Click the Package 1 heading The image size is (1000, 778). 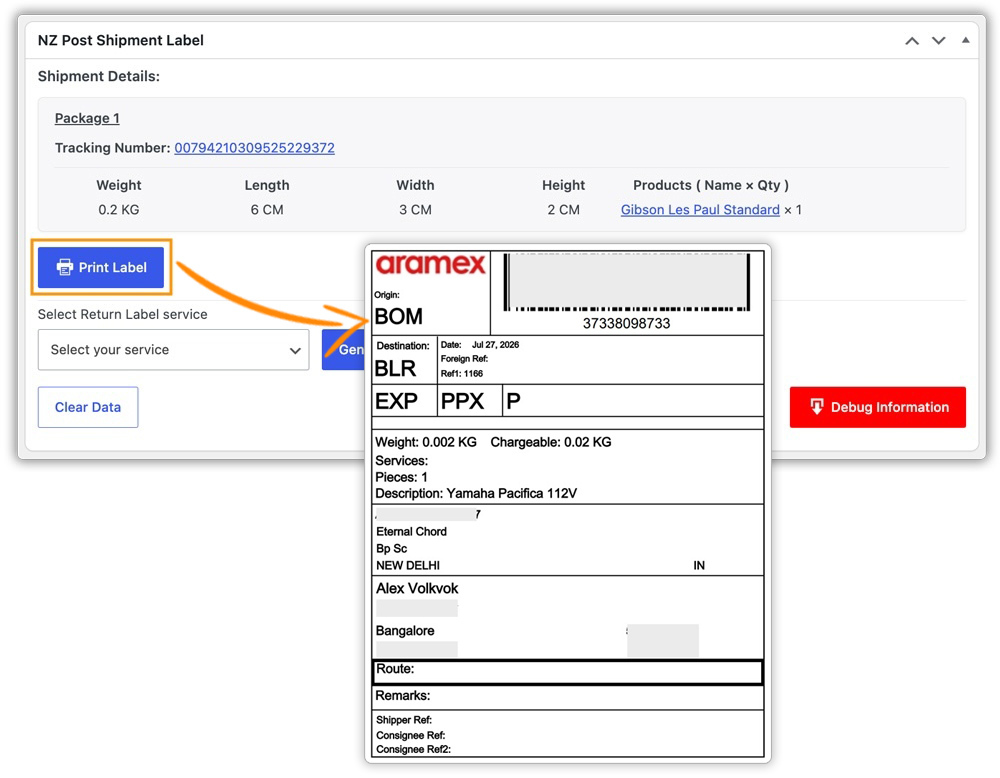(87, 118)
